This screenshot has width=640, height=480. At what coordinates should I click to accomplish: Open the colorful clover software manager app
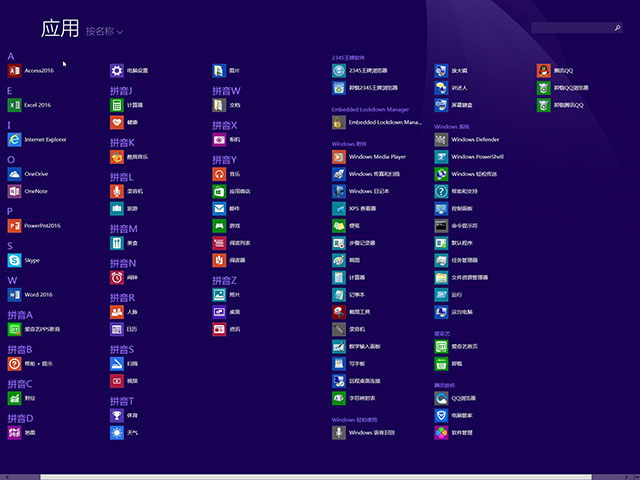tap(453, 433)
